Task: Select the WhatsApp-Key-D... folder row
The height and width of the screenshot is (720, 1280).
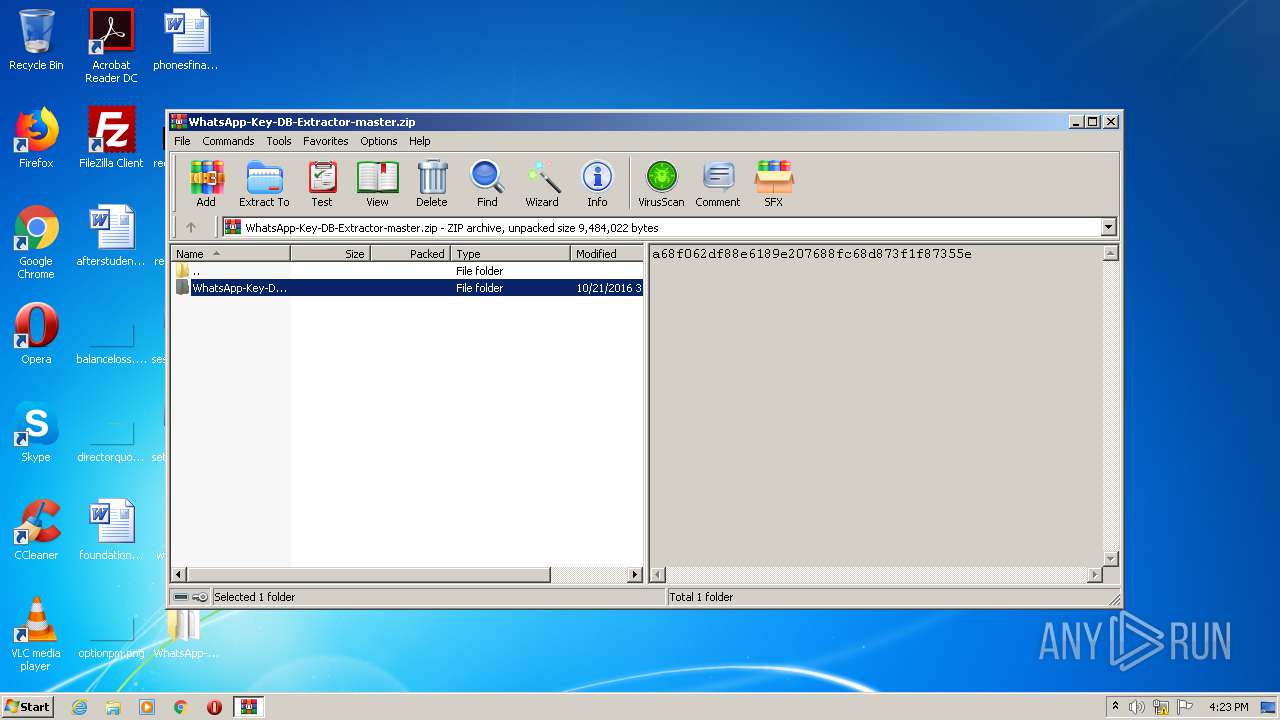Action: tap(407, 288)
